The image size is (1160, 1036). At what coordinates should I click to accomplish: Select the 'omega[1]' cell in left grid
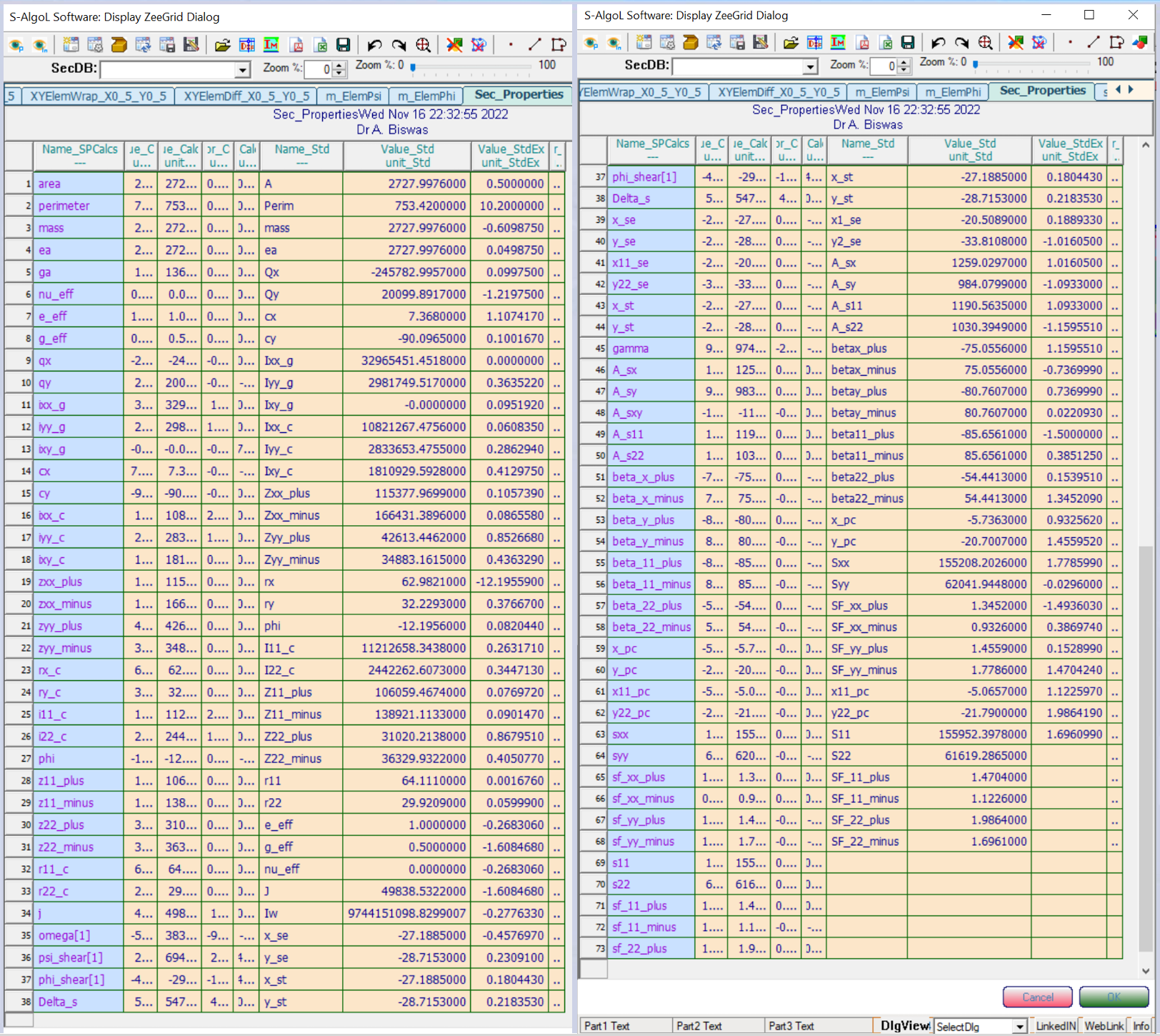click(x=79, y=935)
